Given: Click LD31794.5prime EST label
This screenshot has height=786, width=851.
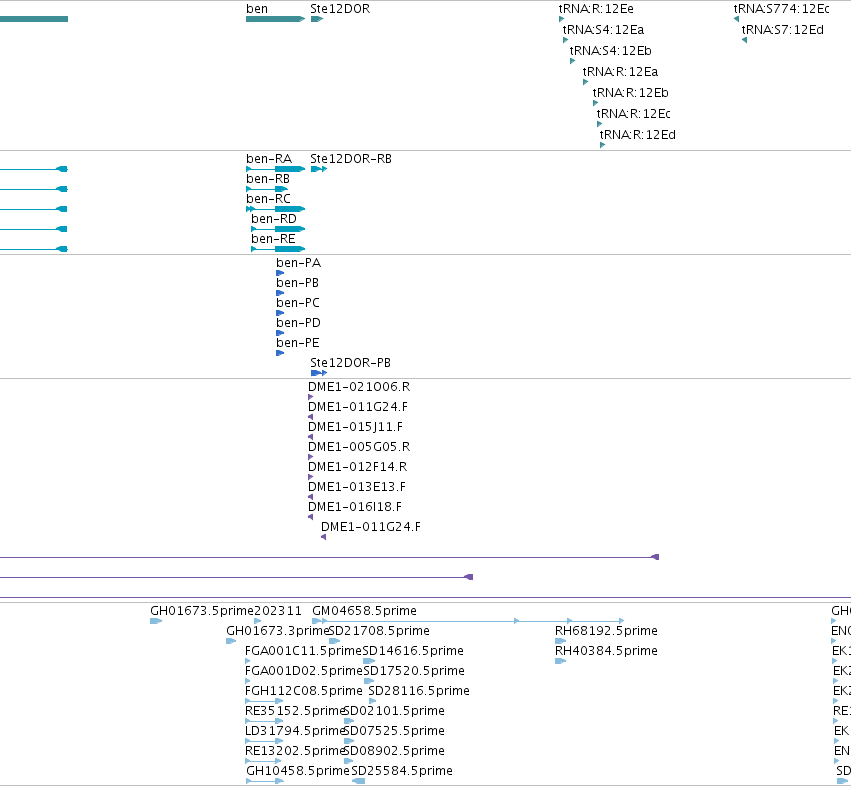Looking at the screenshot, I should tap(295, 731).
